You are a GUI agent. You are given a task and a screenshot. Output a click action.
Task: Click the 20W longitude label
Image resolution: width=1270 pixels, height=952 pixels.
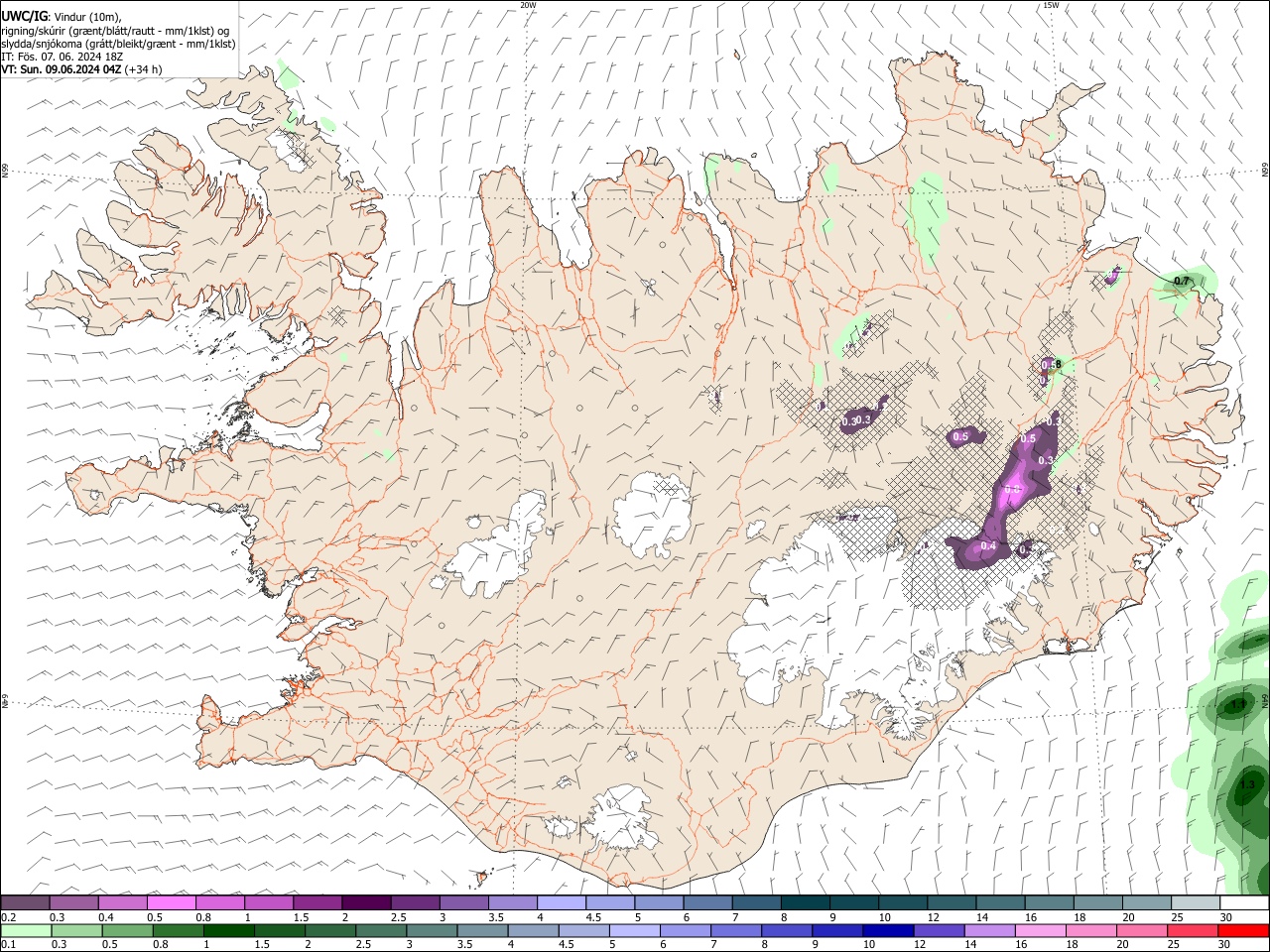coord(528,5)
